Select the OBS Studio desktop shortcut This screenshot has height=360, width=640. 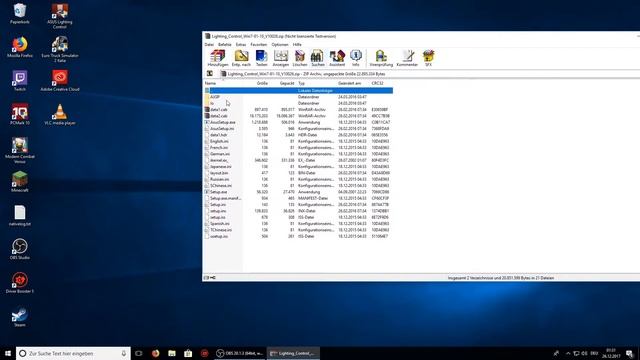[20, 249]
